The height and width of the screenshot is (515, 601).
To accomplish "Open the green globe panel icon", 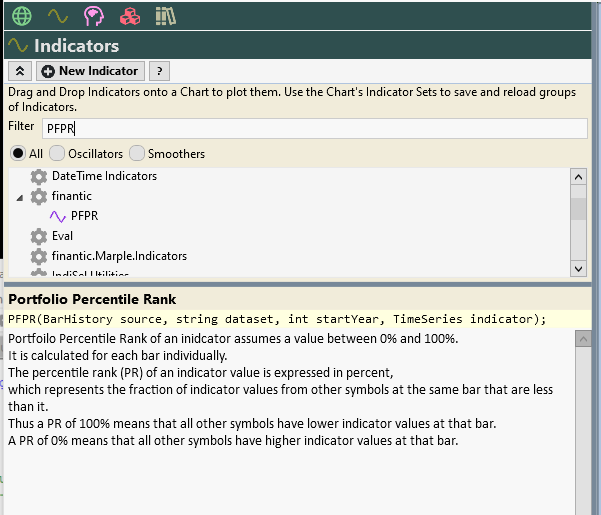I will (x=21, y=16).
